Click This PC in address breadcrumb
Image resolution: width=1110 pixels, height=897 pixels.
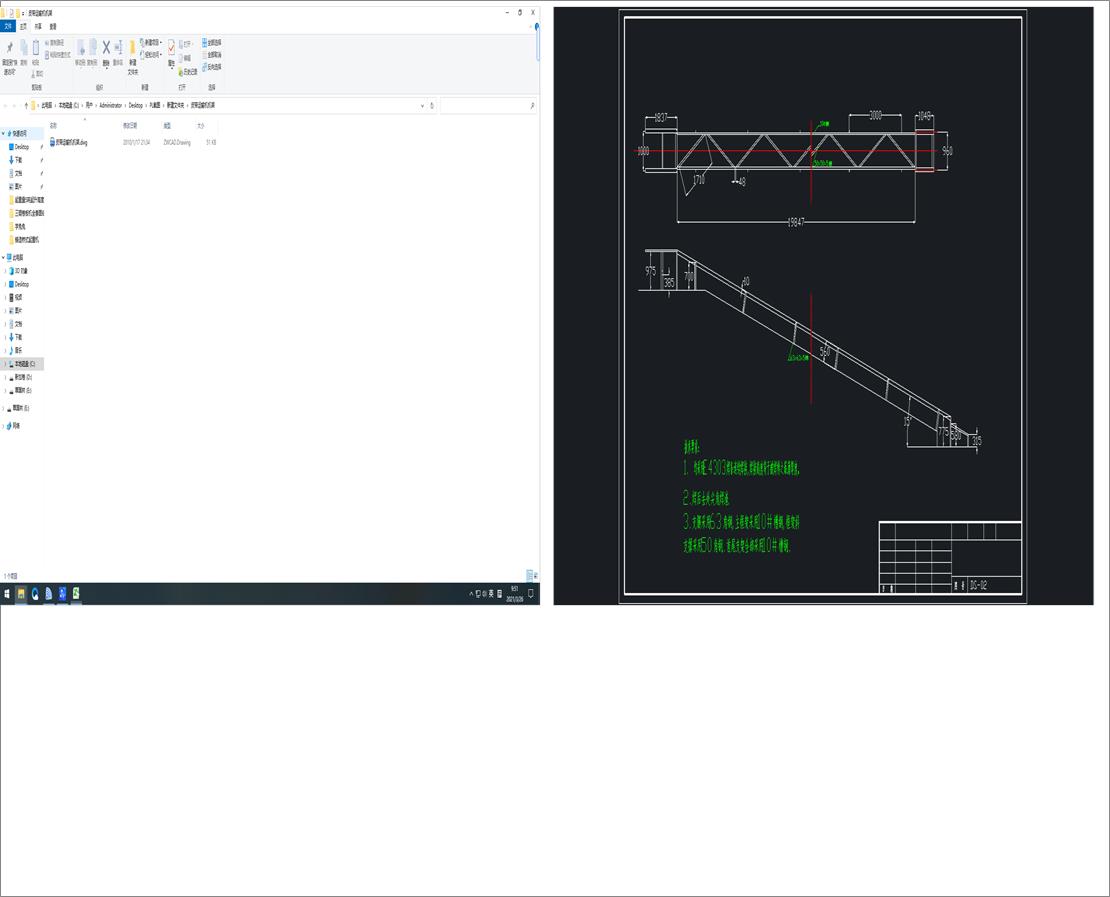pos(47,105)
